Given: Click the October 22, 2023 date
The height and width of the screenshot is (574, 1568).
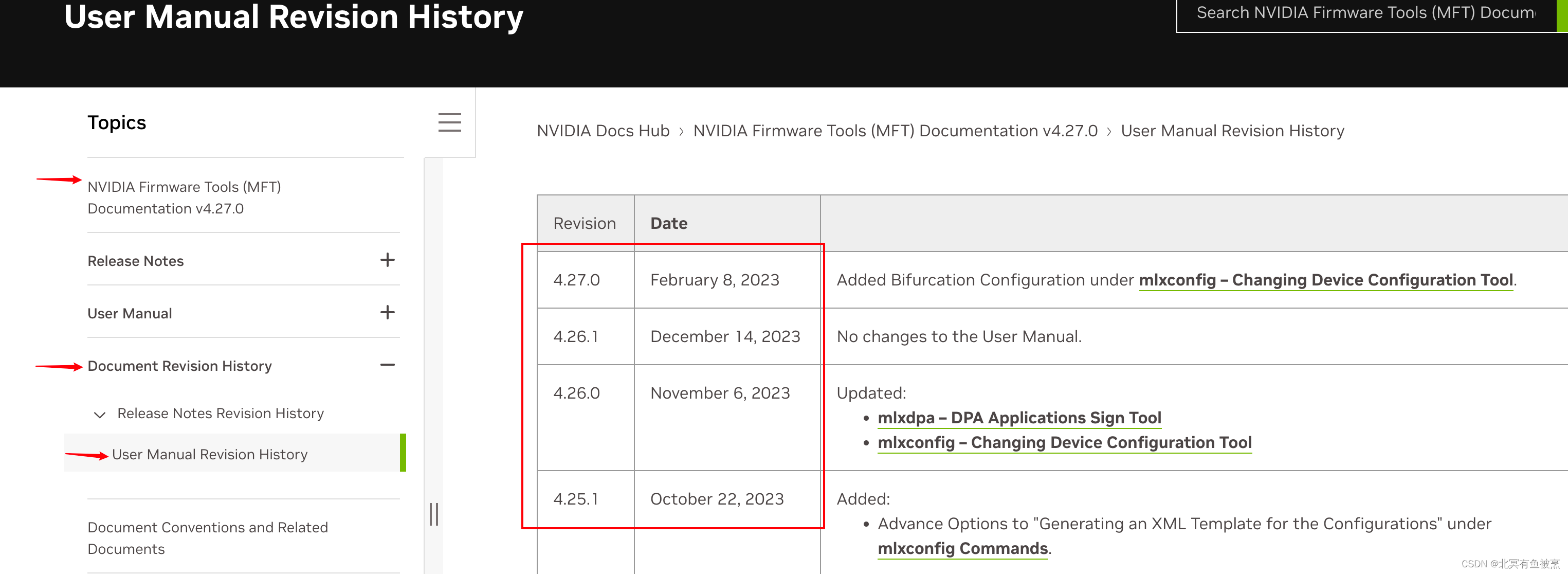Looking at the screenshot, I should click(x=717, y=498).
